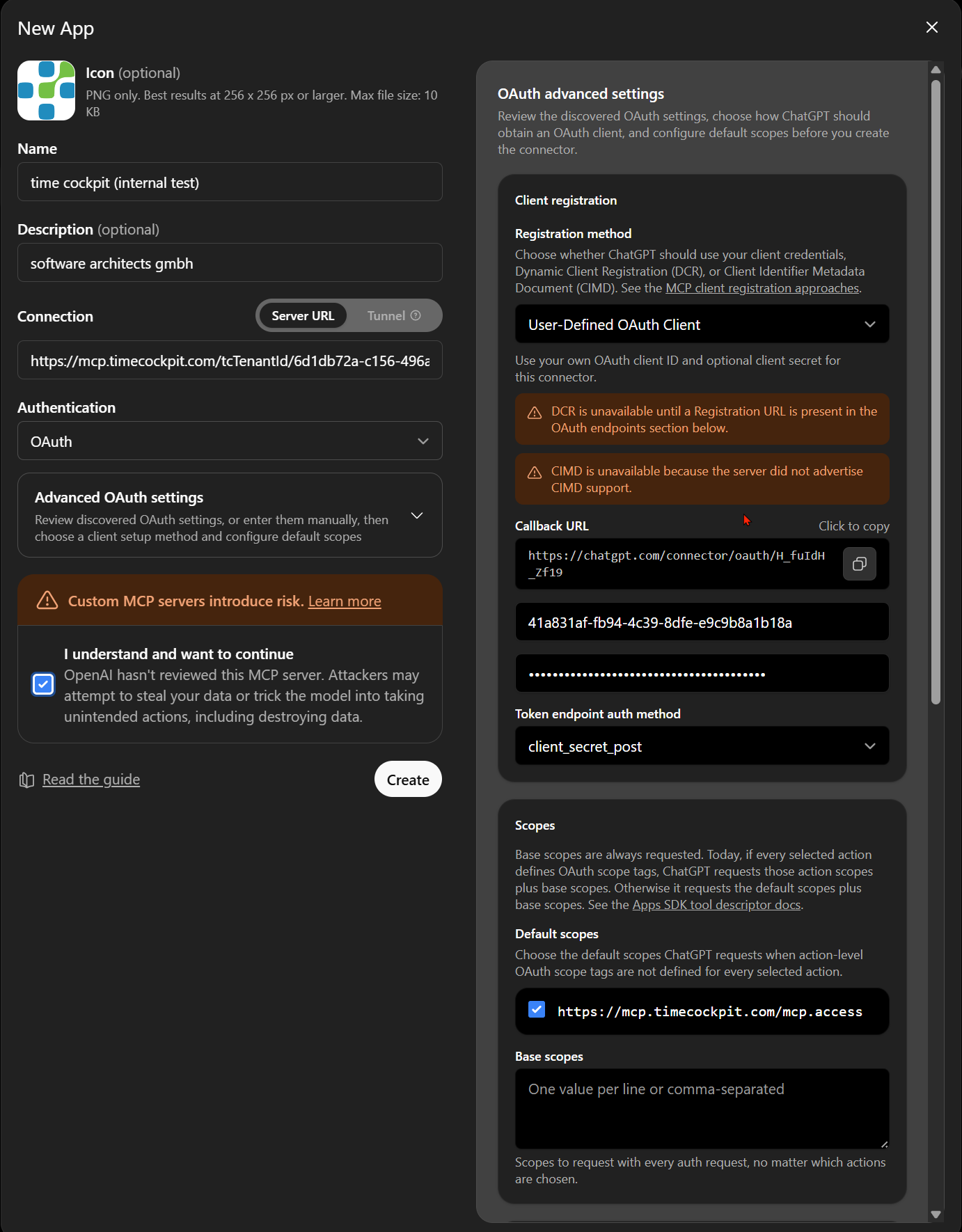Open the Learn more link
Viewport: 962px width, 1232px height.
pyautogui.click(x=345, y=601)
